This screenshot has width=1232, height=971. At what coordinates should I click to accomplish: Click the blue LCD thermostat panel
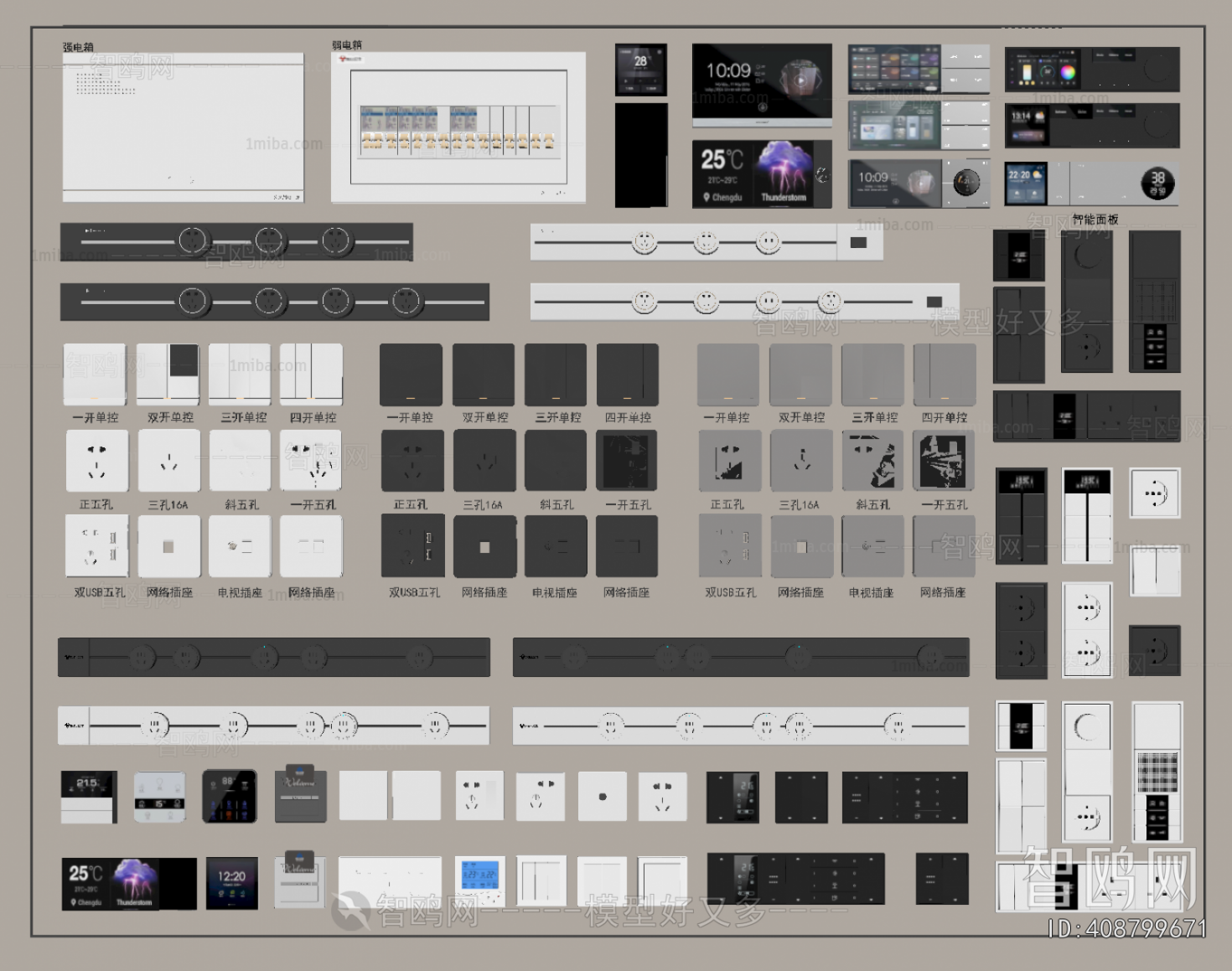point(481,875)
